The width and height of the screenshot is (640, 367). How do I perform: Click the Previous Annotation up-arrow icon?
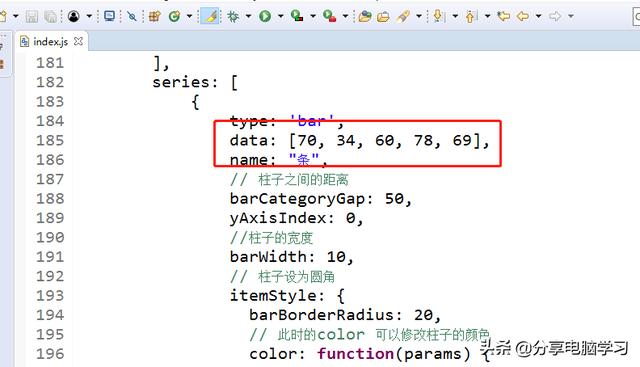(x=471, y=16)
